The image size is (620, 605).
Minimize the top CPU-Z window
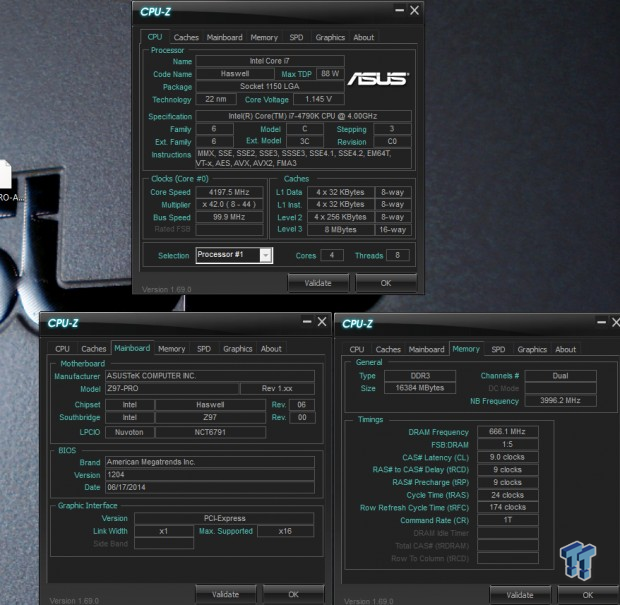click(x=400, y=10)
